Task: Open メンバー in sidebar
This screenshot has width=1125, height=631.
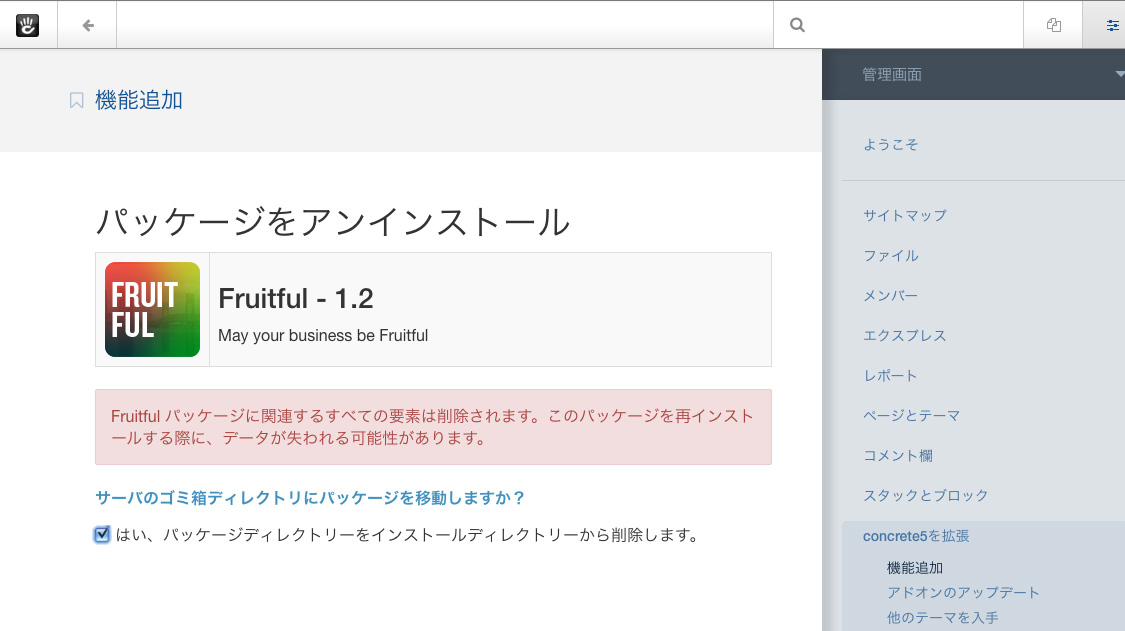Action: [x=890, y=296]
